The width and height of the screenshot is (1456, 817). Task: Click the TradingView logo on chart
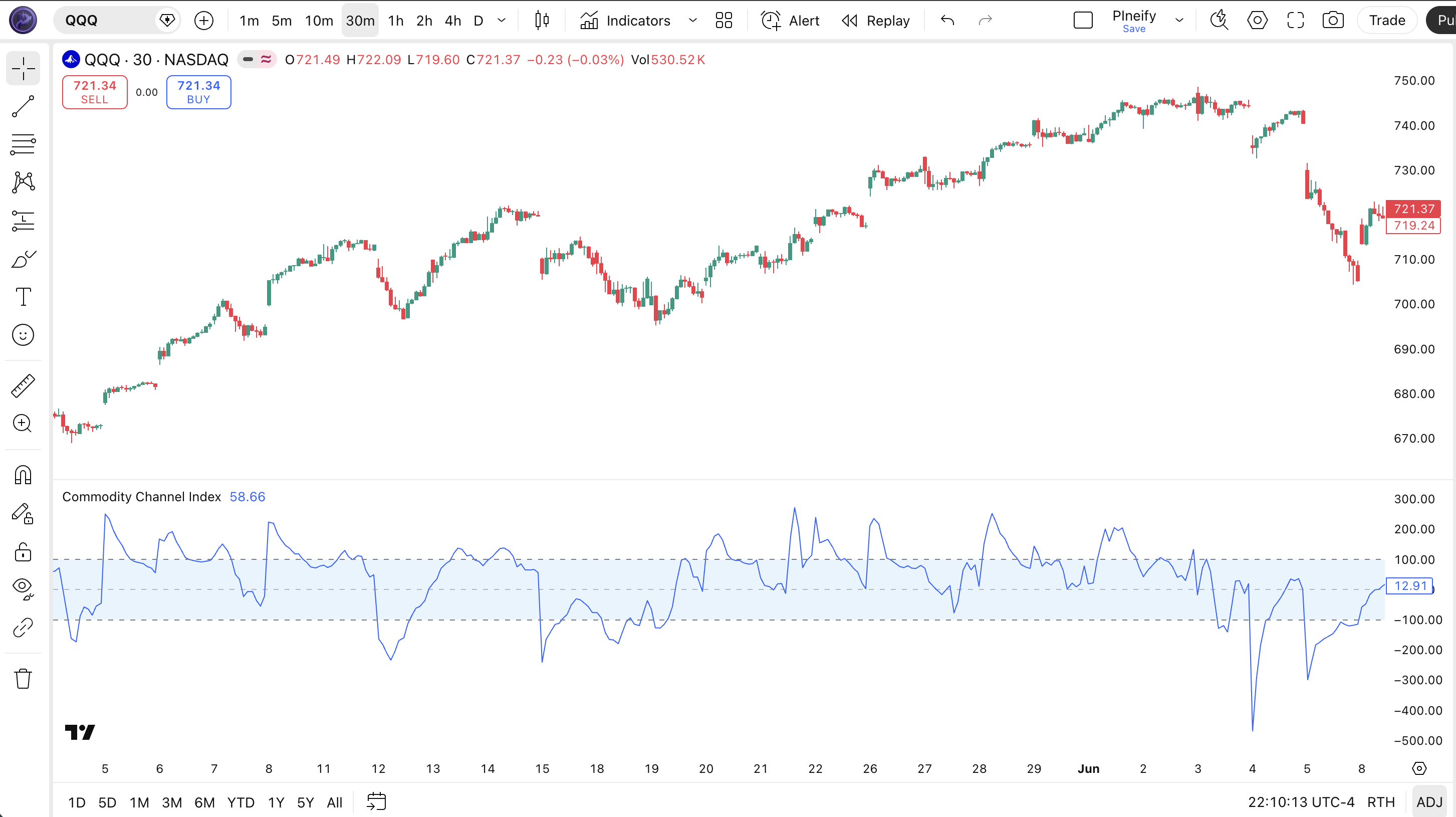(x=80, y=732)
